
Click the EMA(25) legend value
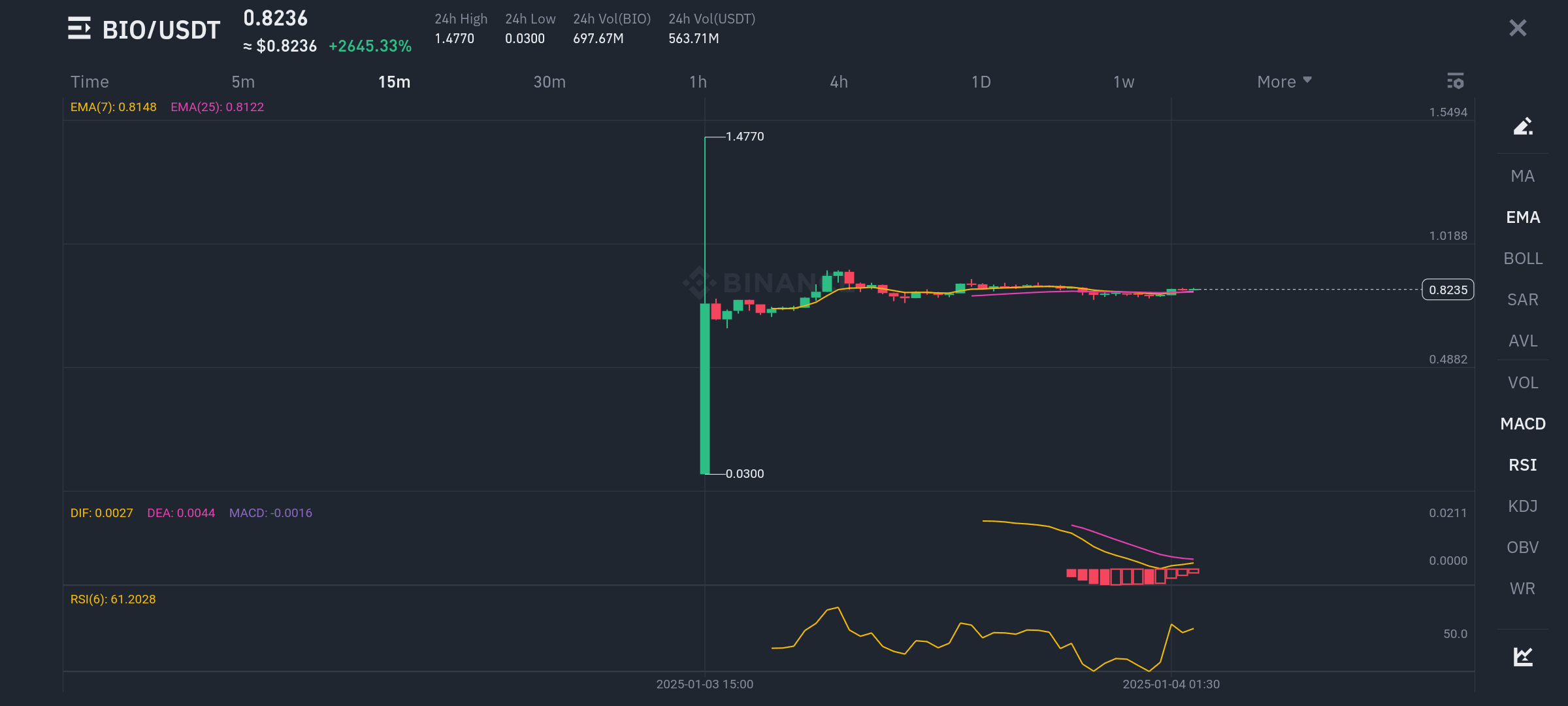pyautogui.click(x=218, y=107)
